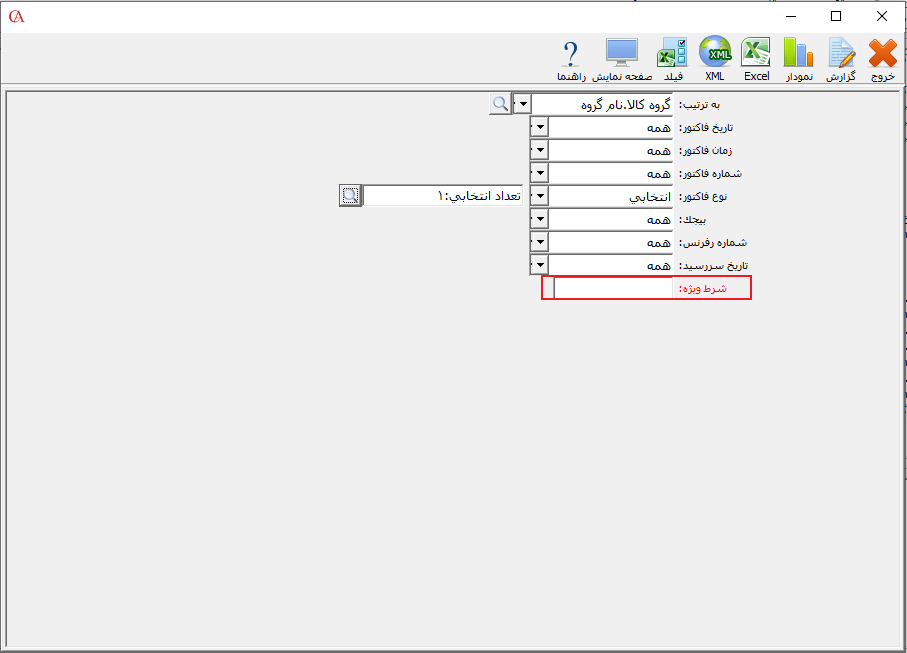Expand the به ترتیب sort order dropdown
Viewport: 907px width, 653px height.
(521, 104)
